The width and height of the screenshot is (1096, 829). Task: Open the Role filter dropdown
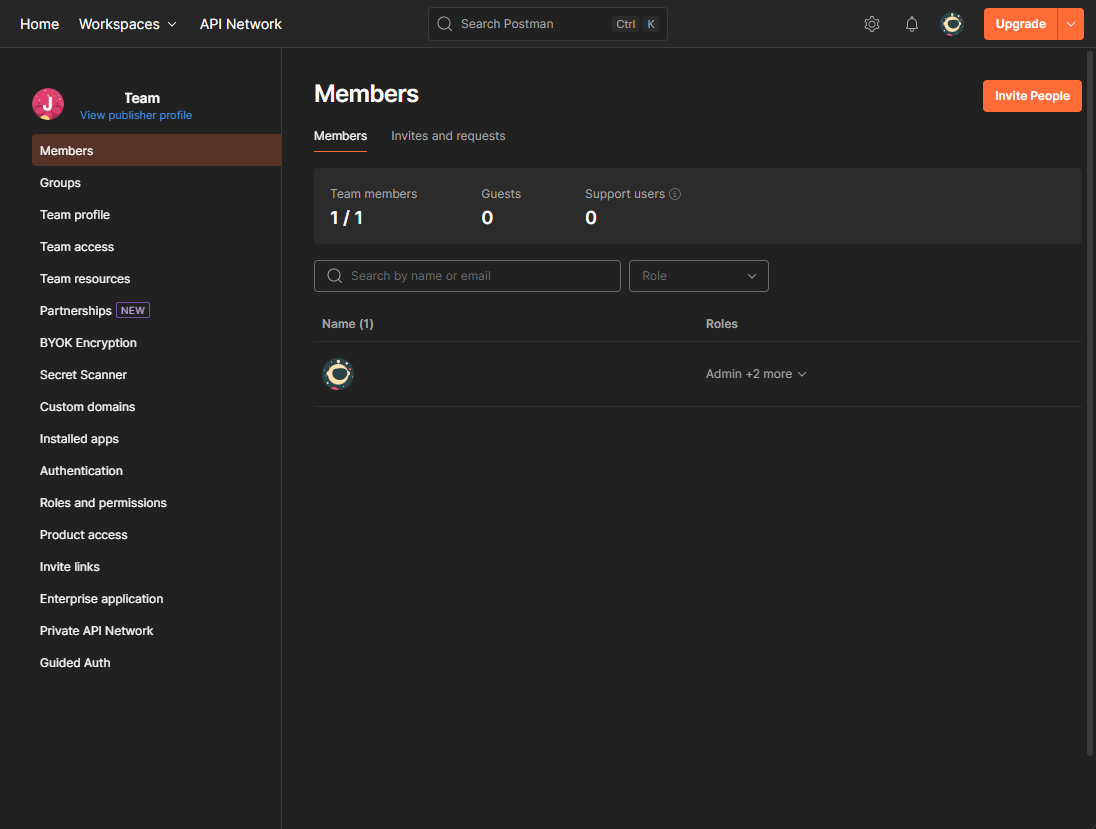[698, 275]
